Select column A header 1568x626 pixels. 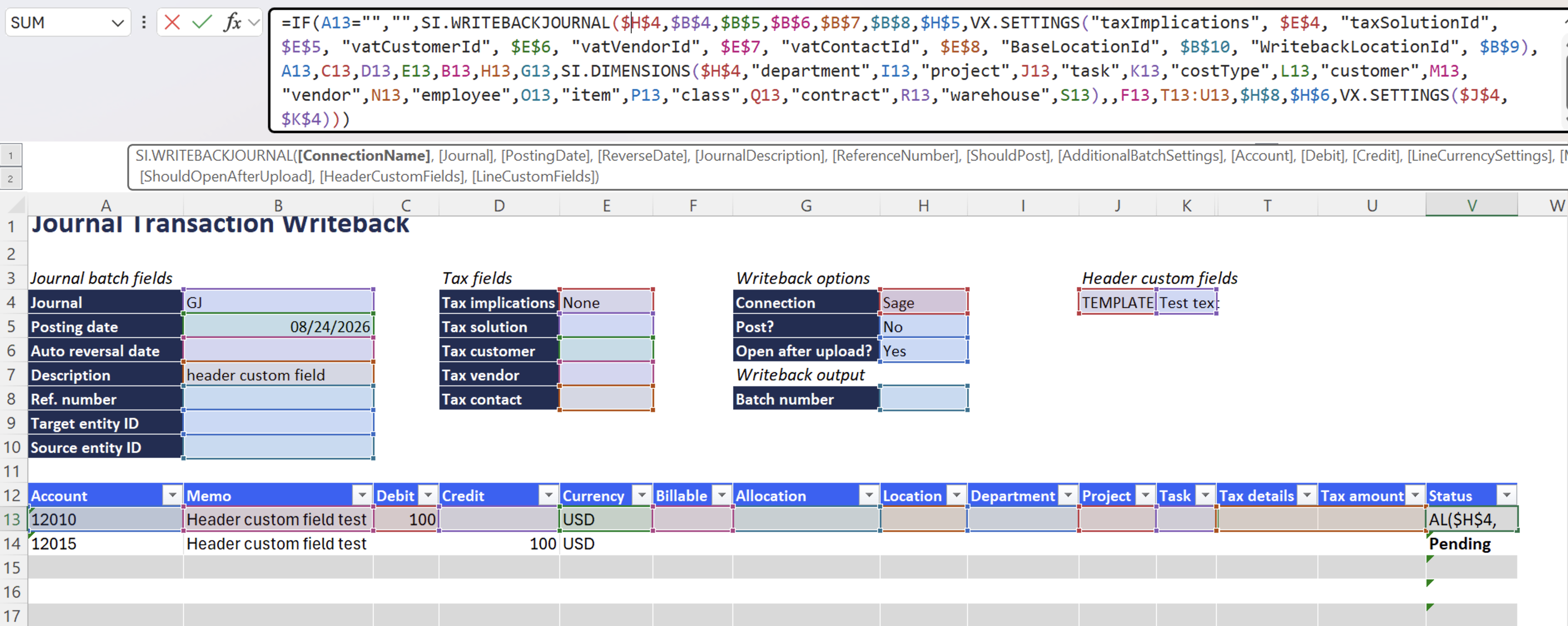[105, 205]
